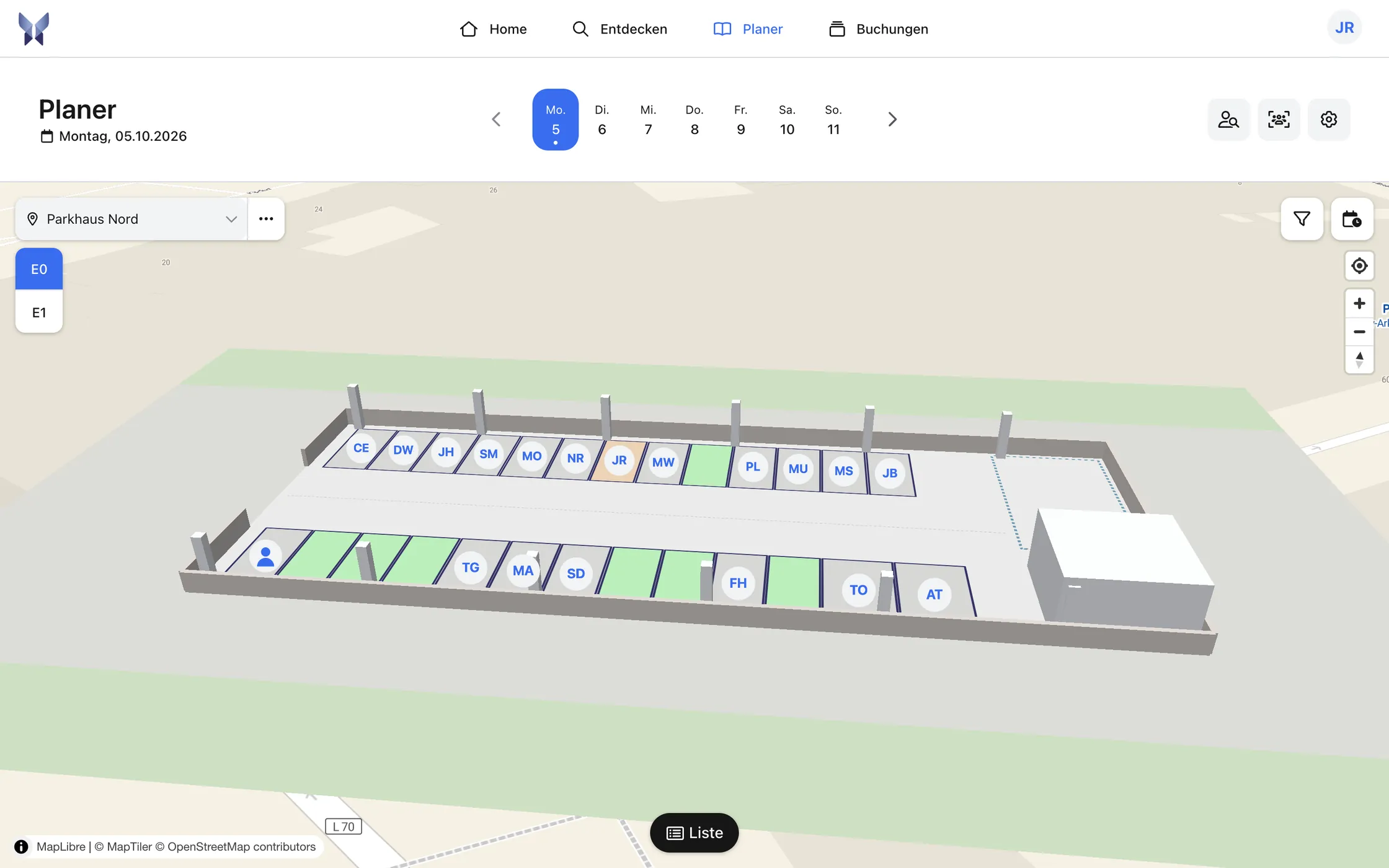The width and height of the screenshot is (1389, 868).
Task: Reset map compass bearing
Action: coord(1359,360)
